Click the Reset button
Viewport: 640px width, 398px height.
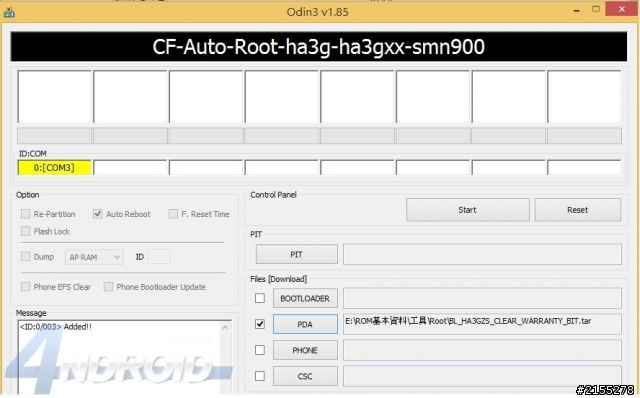click(x=578, y=210)
